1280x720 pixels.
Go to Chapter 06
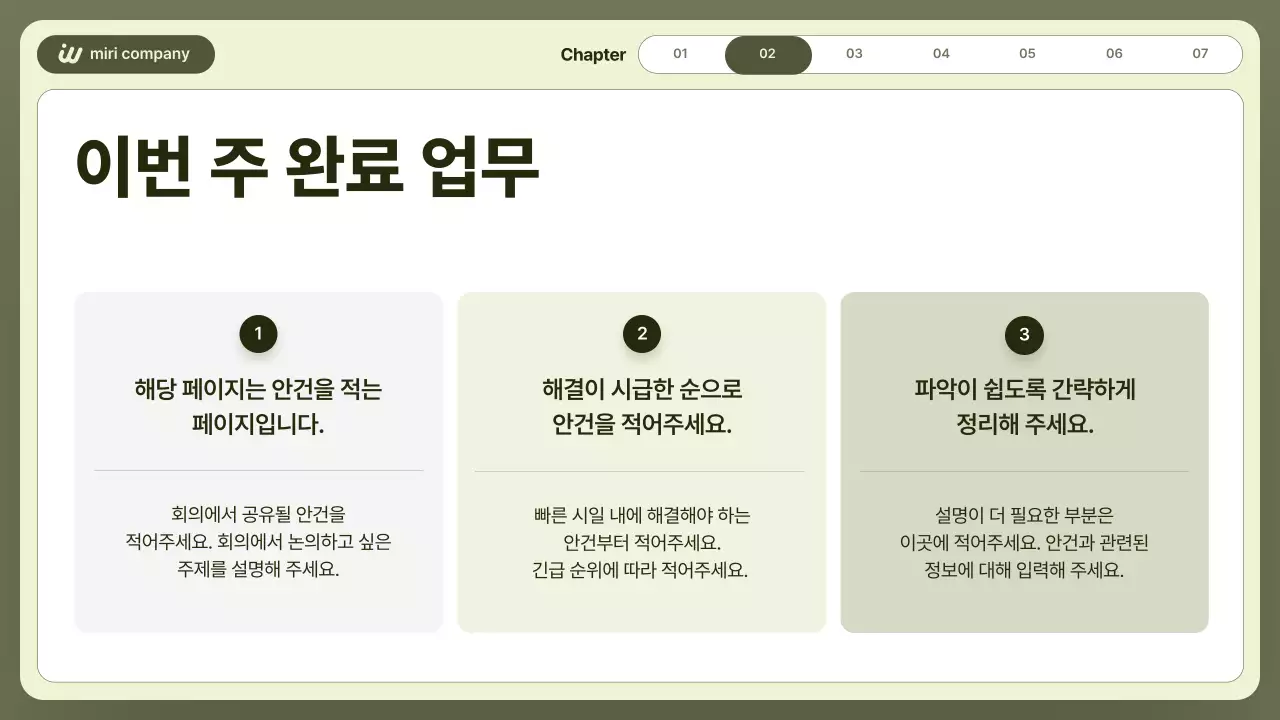click(1114, 54)
